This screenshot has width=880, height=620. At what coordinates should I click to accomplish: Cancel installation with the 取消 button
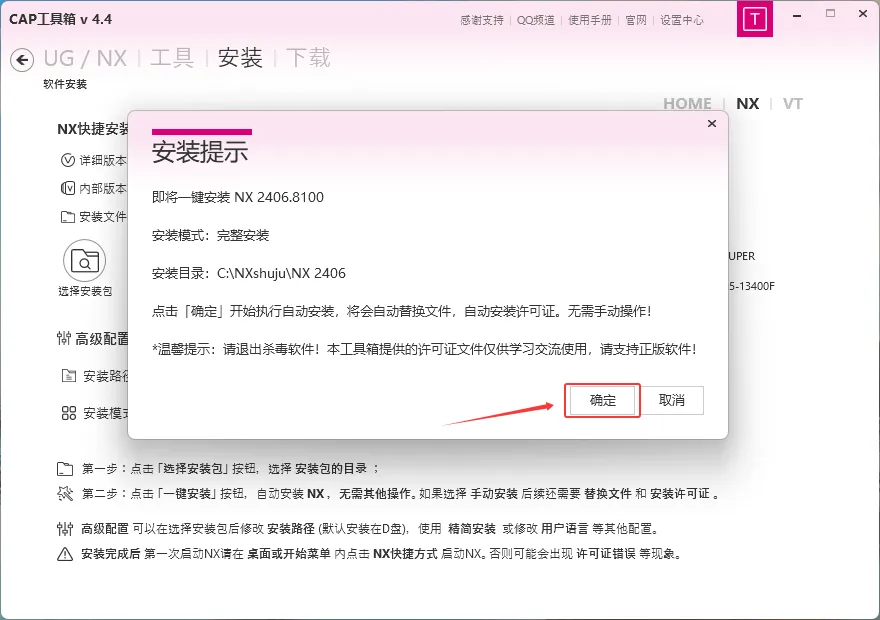pos(672,400)
